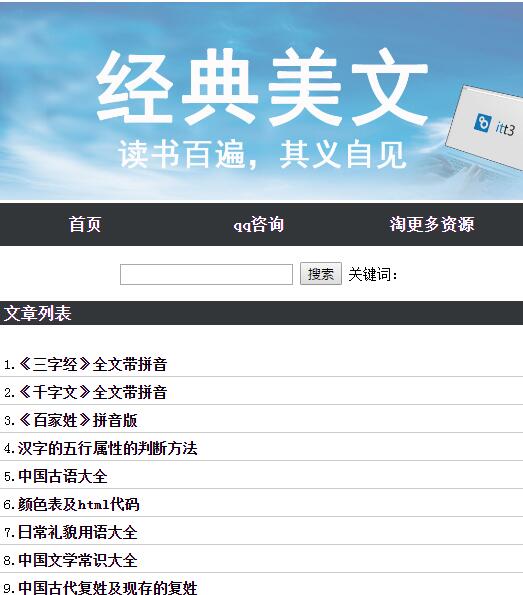Open article 中国文学常识大全
Image resolution: width=523 pixels, height=595 pixels.
[x=78, y=560]
